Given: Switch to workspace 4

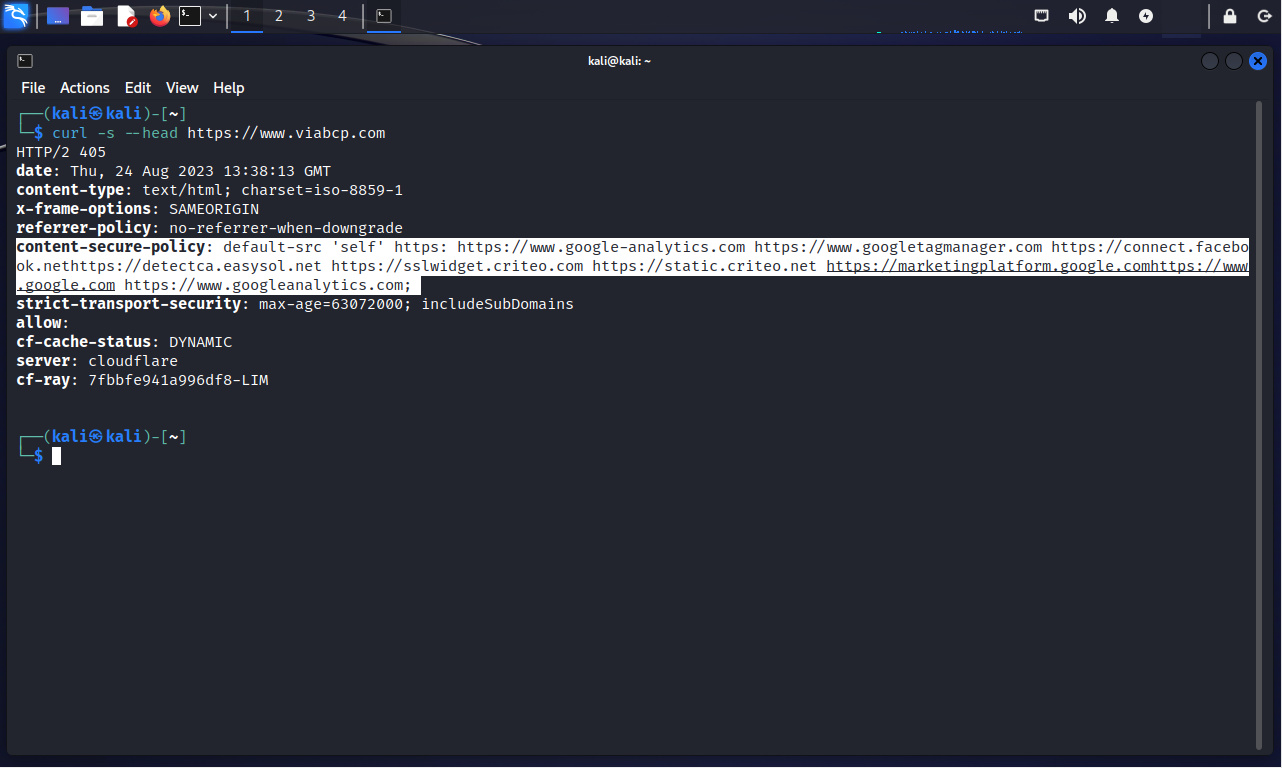Looking at the screenshot, I should tap(343, 16).
